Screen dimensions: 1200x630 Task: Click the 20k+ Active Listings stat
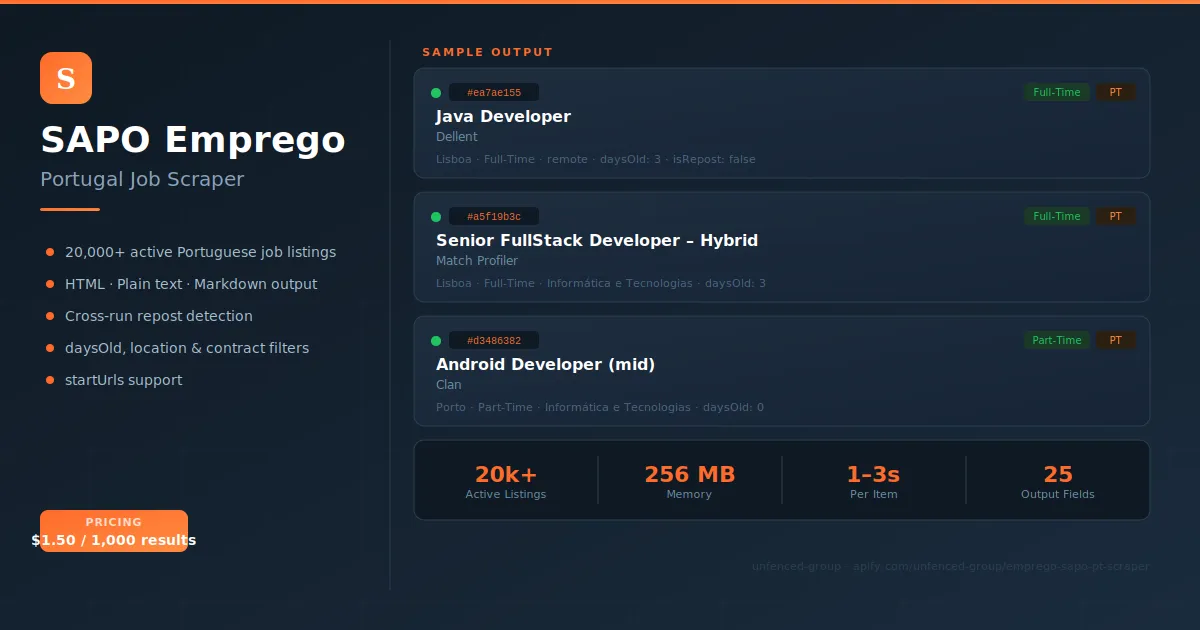coord(506,480)
